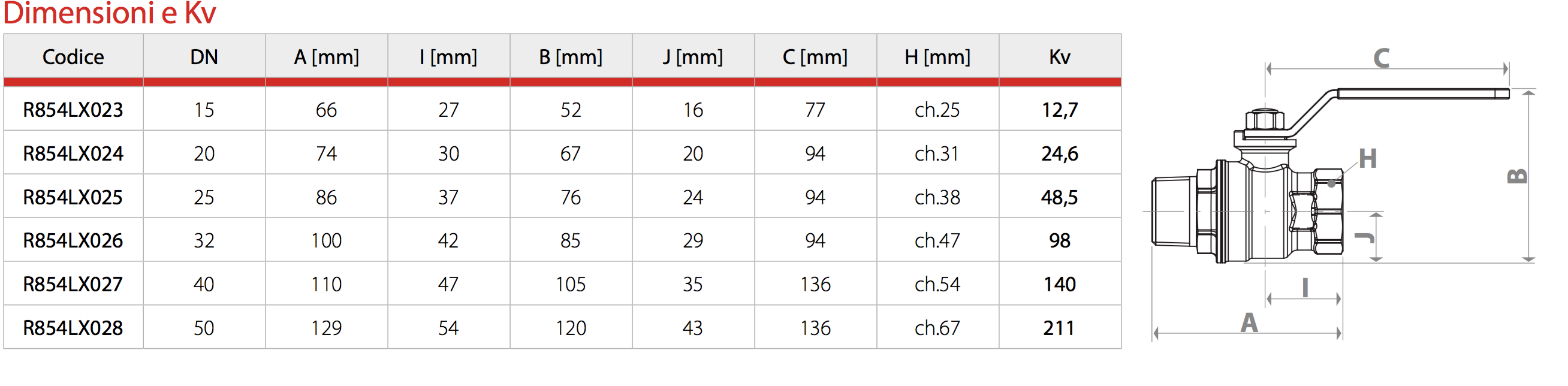Click product code R854LX028

point(73,328)
